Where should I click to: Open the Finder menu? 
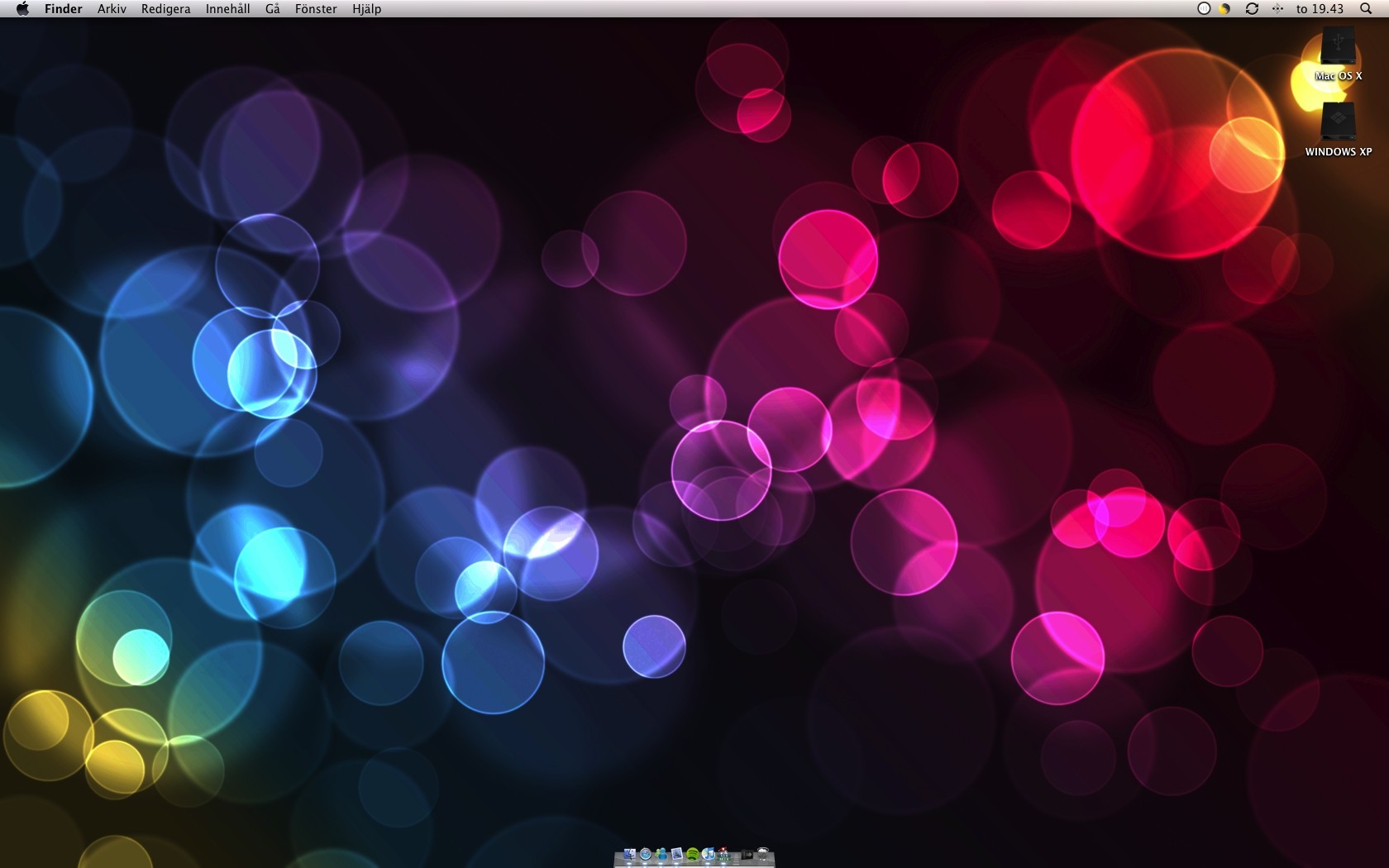(x=63, y=8)
